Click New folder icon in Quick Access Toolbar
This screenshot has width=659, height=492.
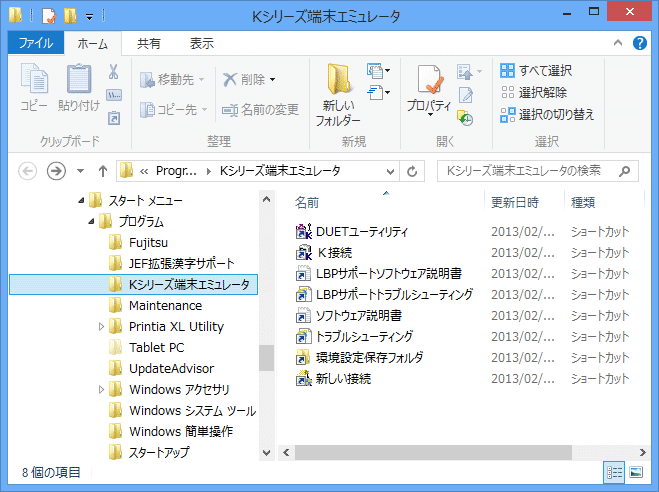[70, 16]
